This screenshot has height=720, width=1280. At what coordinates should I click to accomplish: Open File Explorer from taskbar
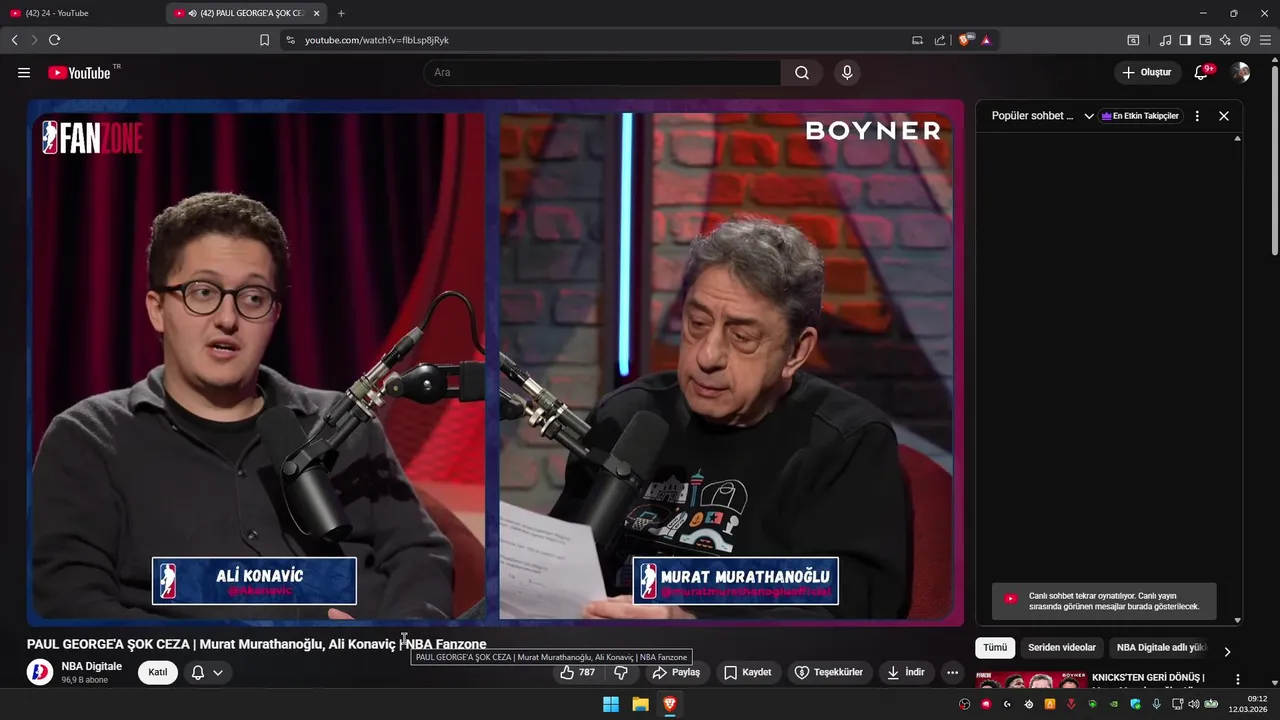coord(640,704)
